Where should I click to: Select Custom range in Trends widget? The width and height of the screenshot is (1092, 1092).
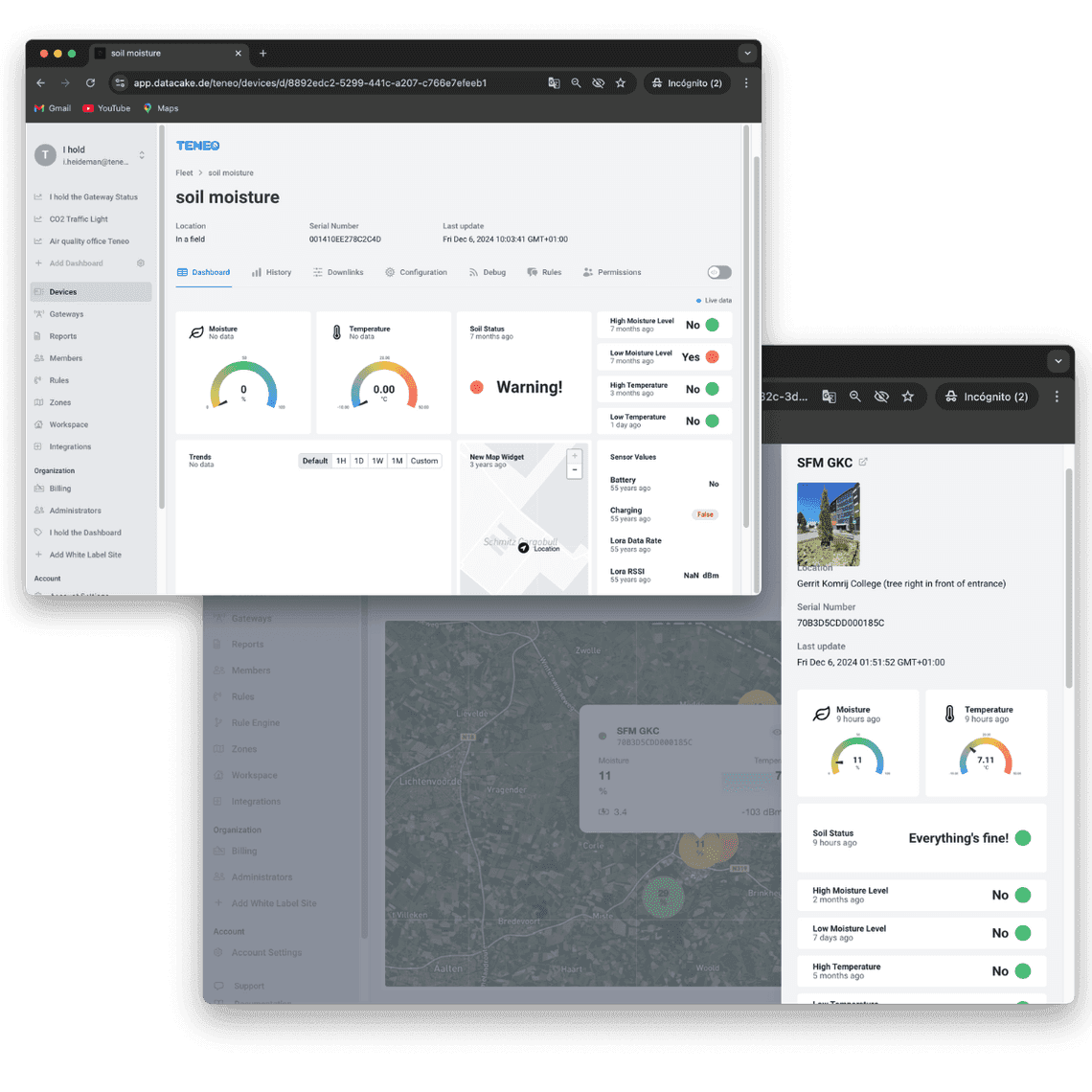tap(424, 461)
